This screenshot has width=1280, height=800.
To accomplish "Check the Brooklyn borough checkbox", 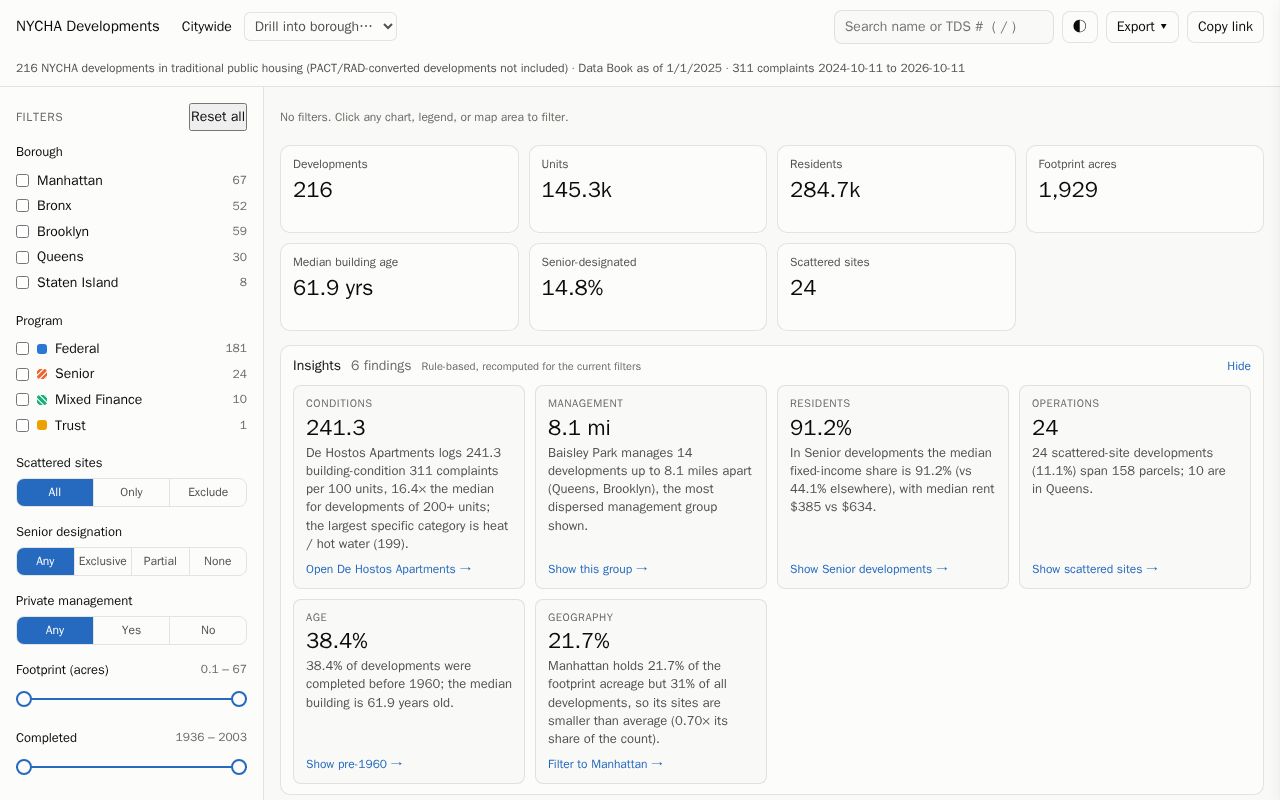I will coord(22,232).
